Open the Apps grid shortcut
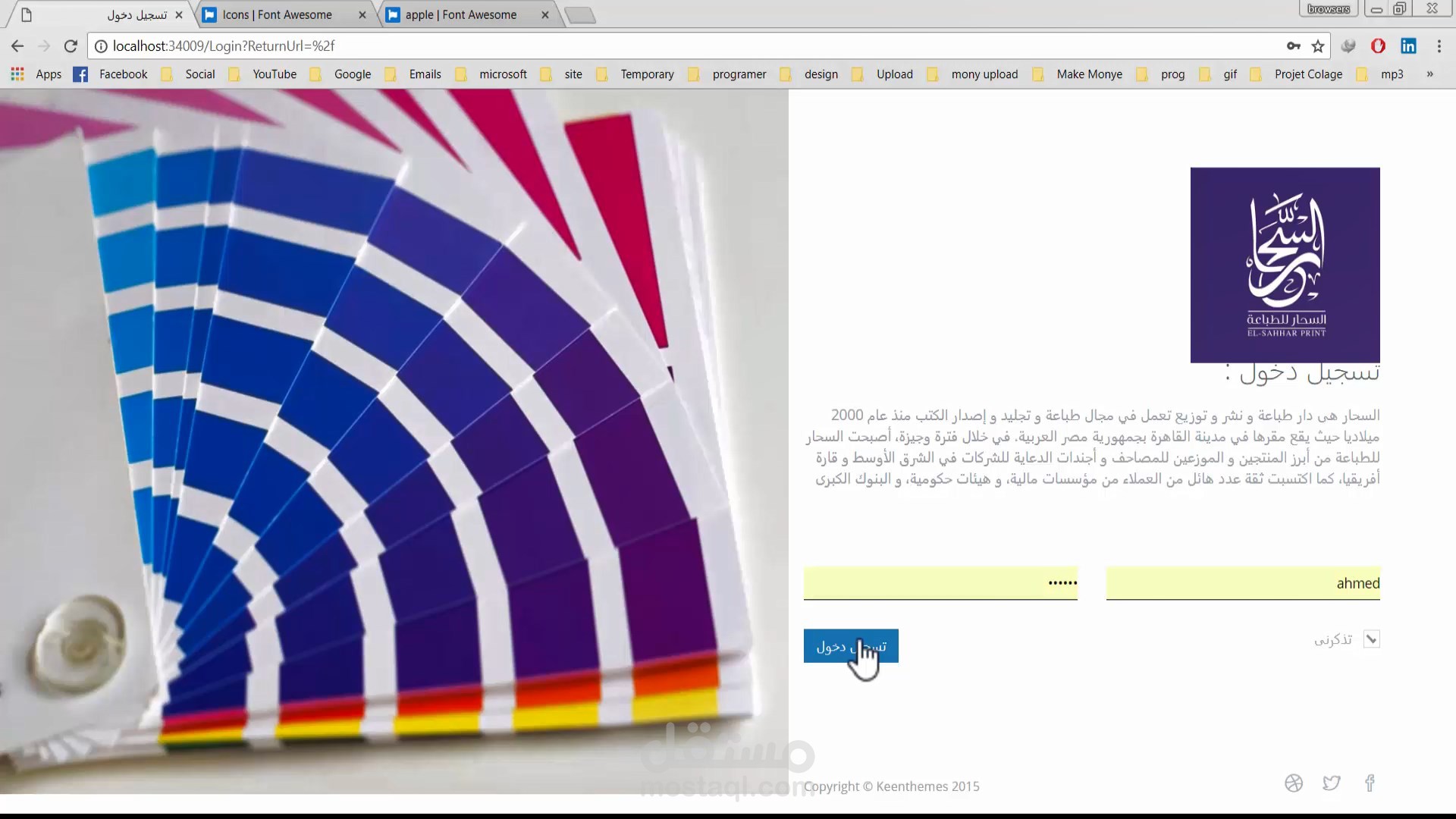Image resolution: width=1456 pixels, height=819 pixels. pos(17,74)
